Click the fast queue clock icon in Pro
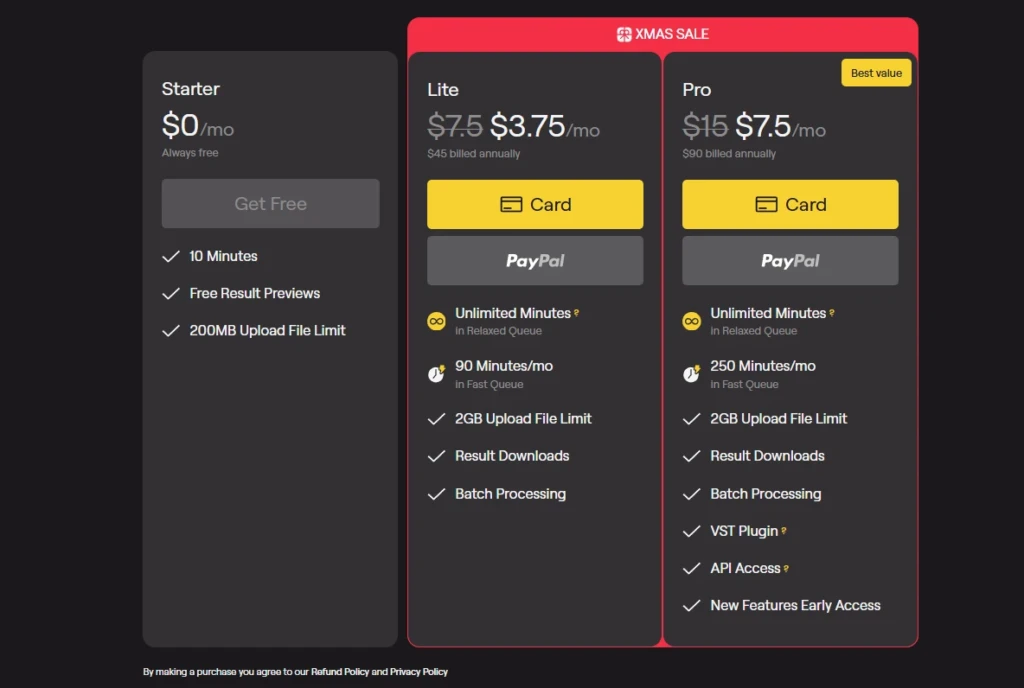This screenshot has width=1024, height=688. [692, 374]
